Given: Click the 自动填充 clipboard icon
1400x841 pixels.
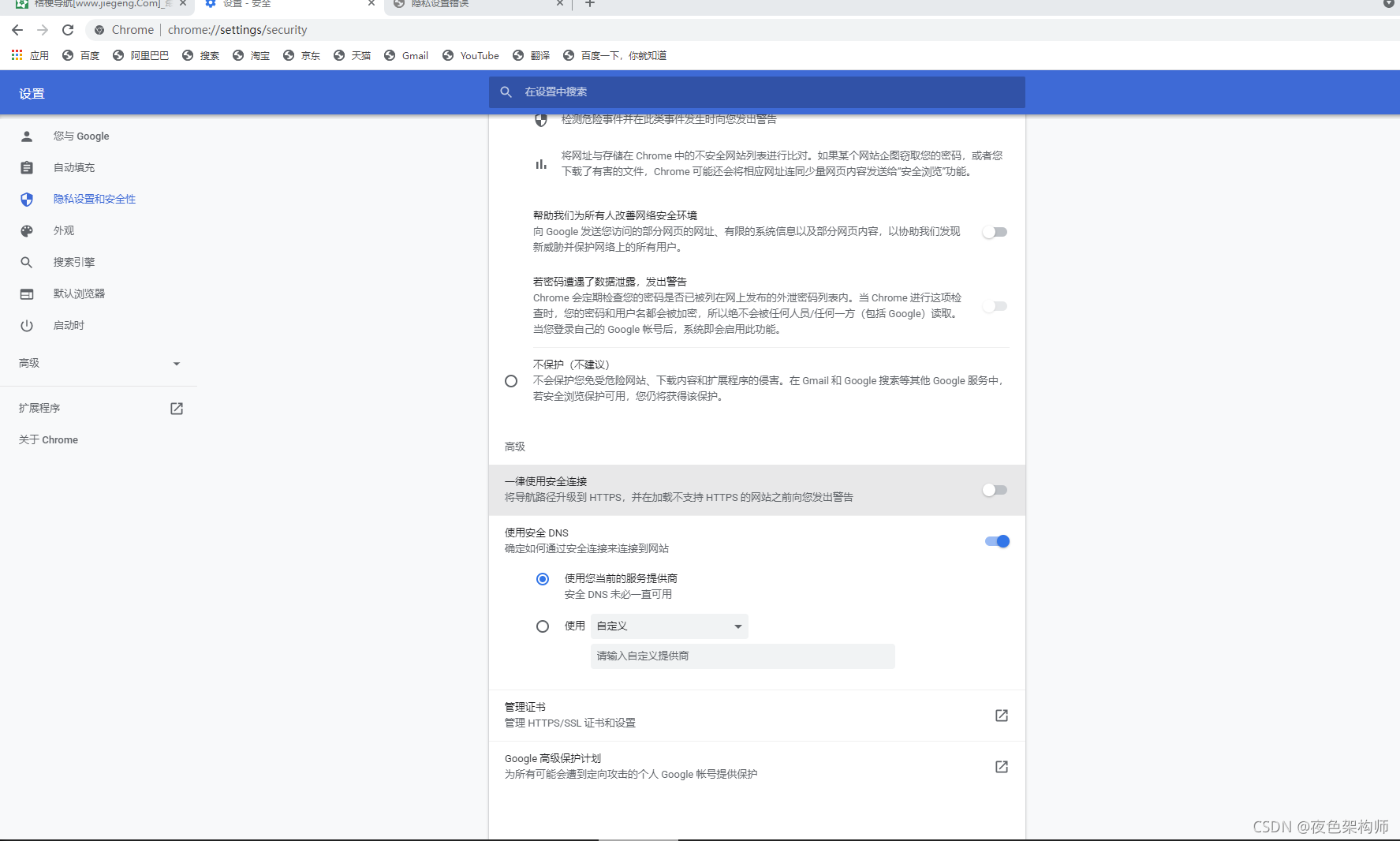Looking at the screenshot, I should pyautogui.click(x=27, y=168).
